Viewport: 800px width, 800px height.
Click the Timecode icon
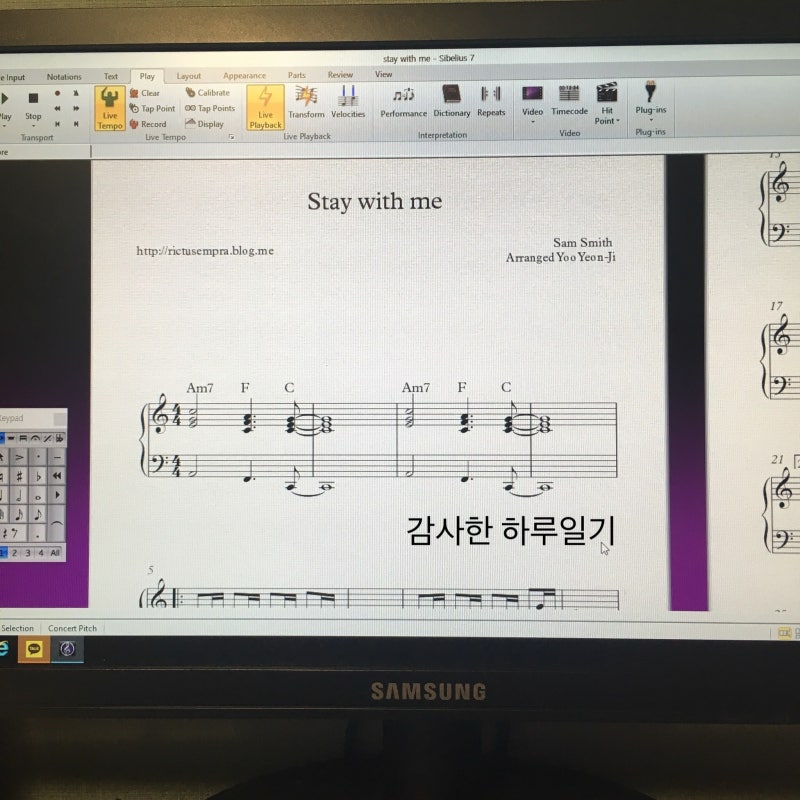(569, 93)
